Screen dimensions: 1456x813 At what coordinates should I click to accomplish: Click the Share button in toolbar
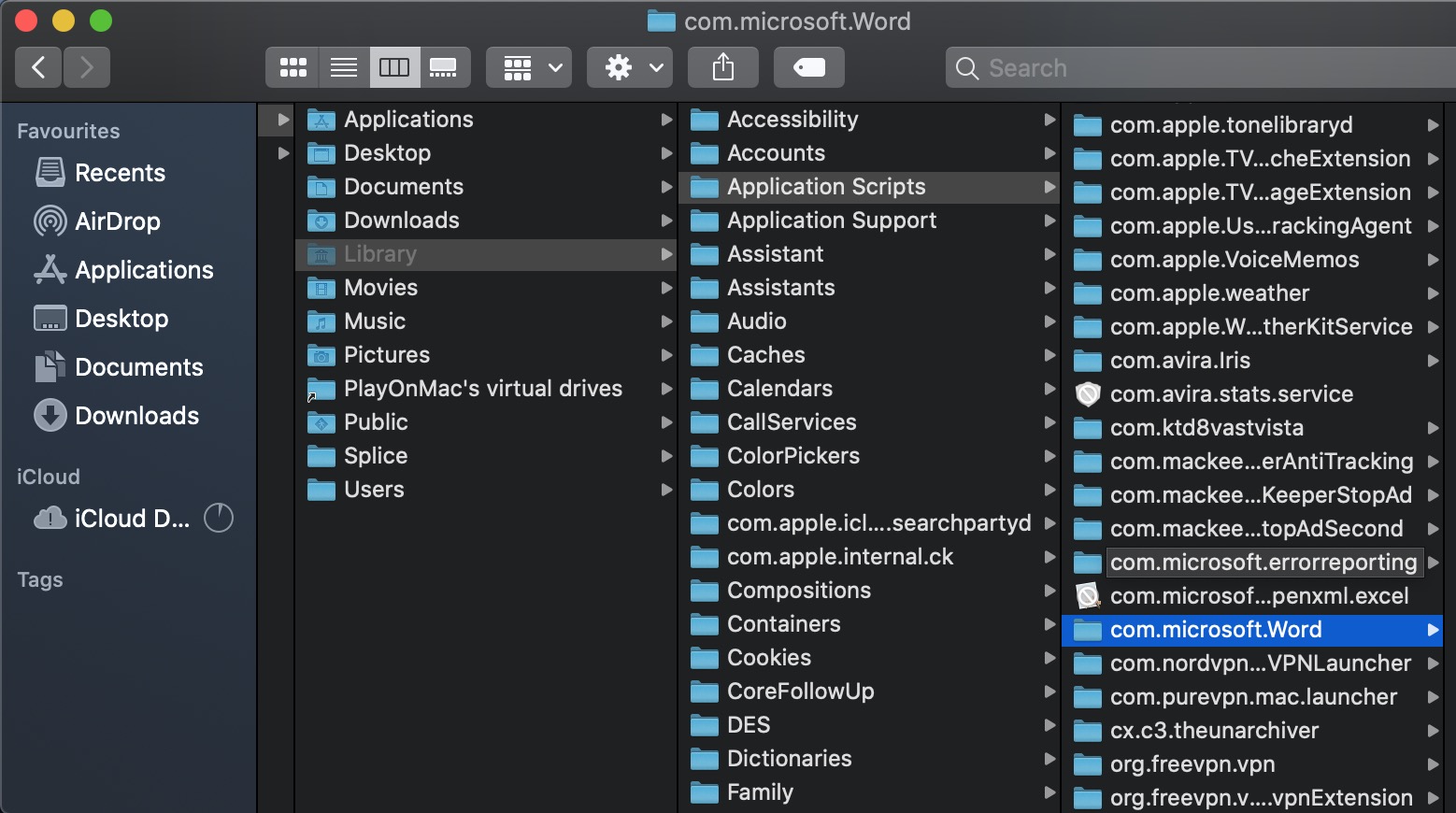click(x=723, y=67)
